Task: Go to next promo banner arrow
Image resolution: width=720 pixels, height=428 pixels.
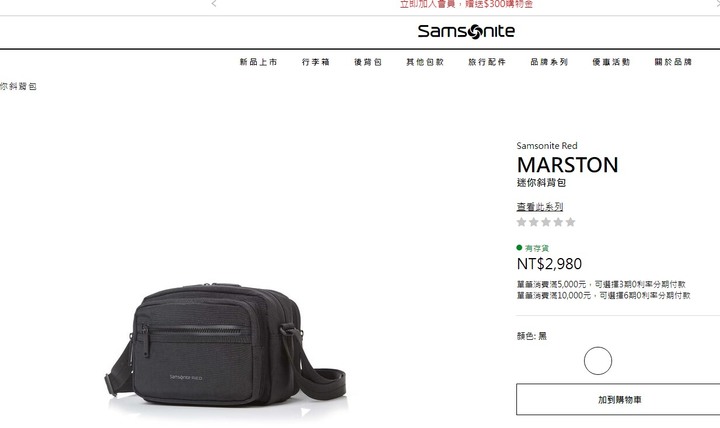Action: [715, 4]
